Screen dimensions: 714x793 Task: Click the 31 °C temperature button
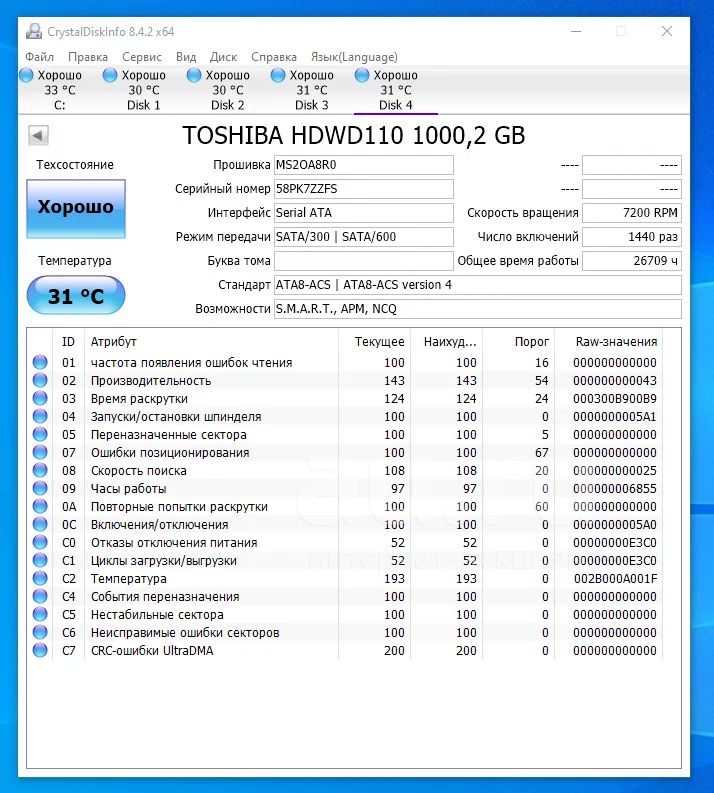tap(76, 295)
